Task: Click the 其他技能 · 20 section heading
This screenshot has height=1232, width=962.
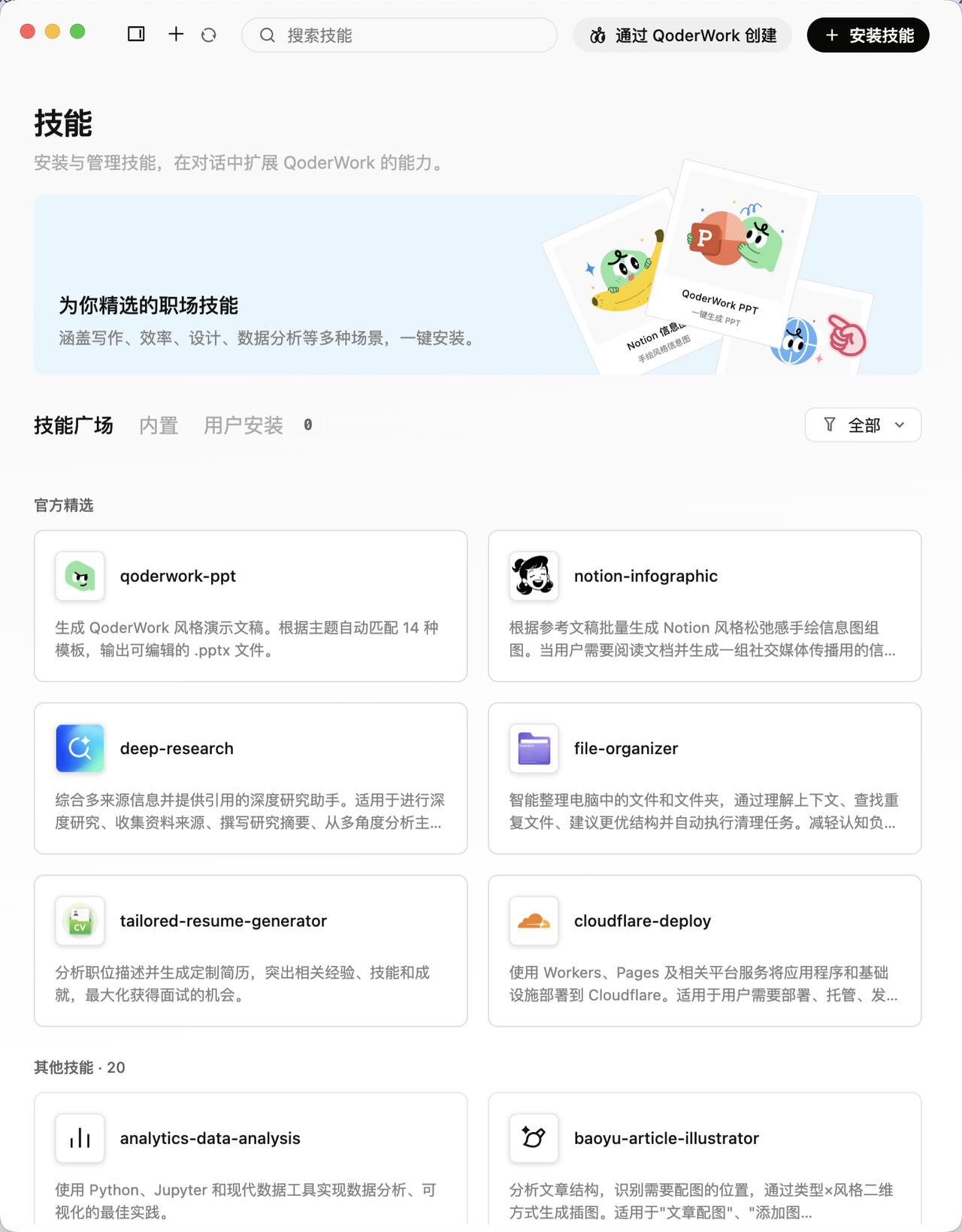Action: [80, 1067]
